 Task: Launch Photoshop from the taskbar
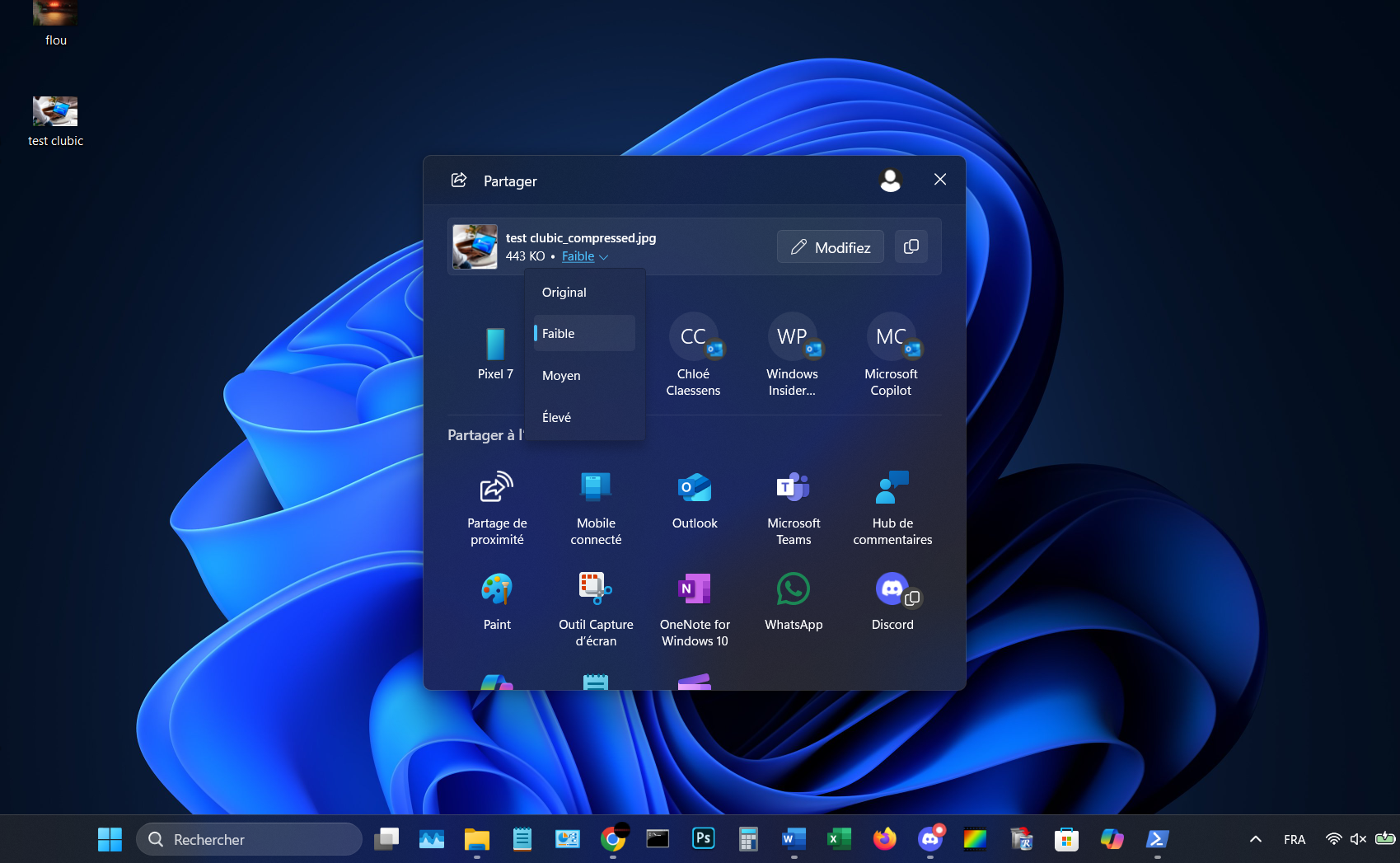pyautogui.click(x=703, y=838)
